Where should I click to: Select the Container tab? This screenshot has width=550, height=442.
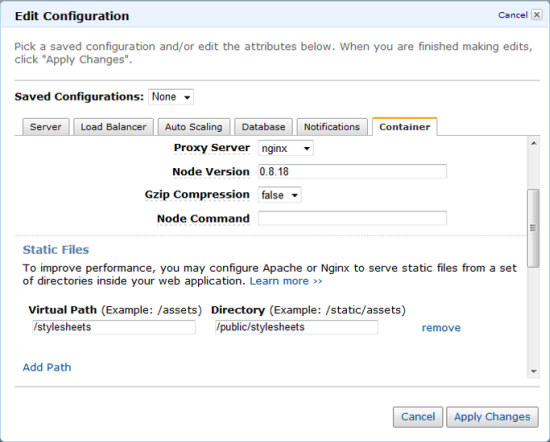(x=404, y=127)
